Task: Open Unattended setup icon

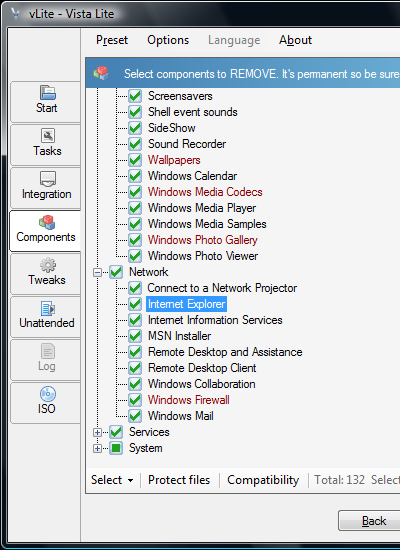Action: click(48, 309)
